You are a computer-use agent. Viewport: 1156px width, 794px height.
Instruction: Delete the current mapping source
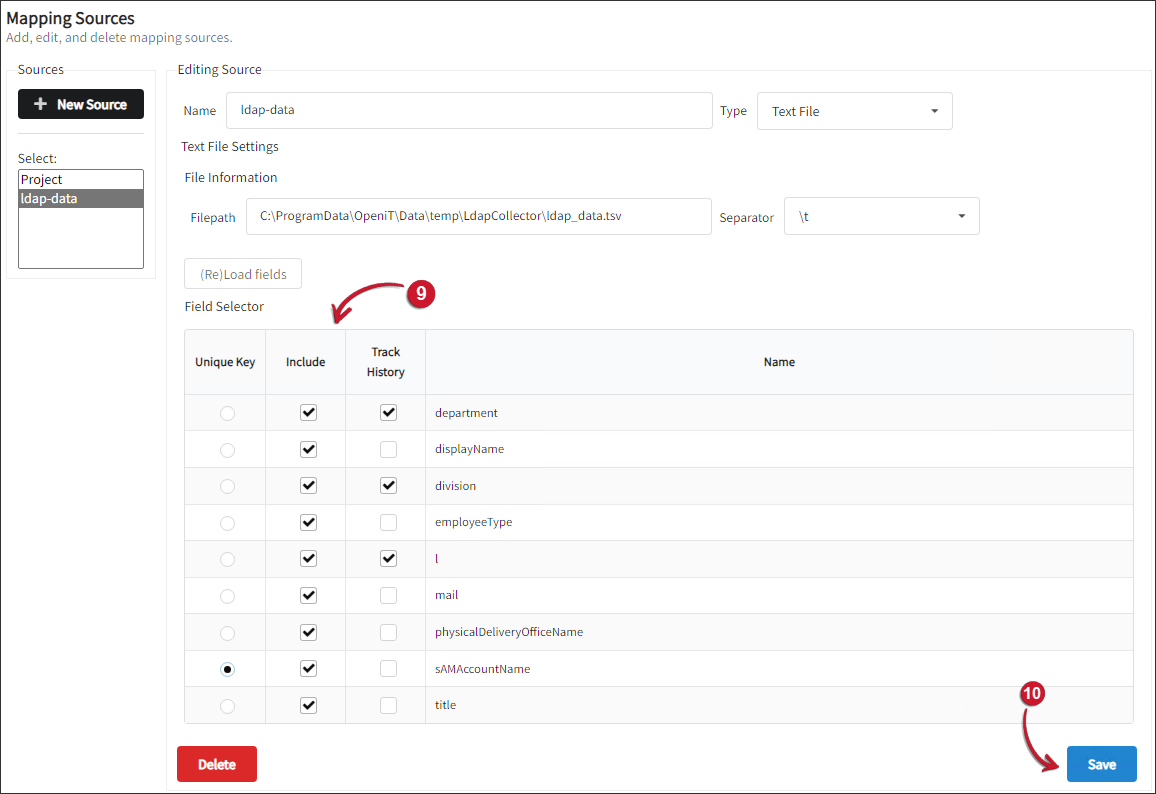[217, 763]
